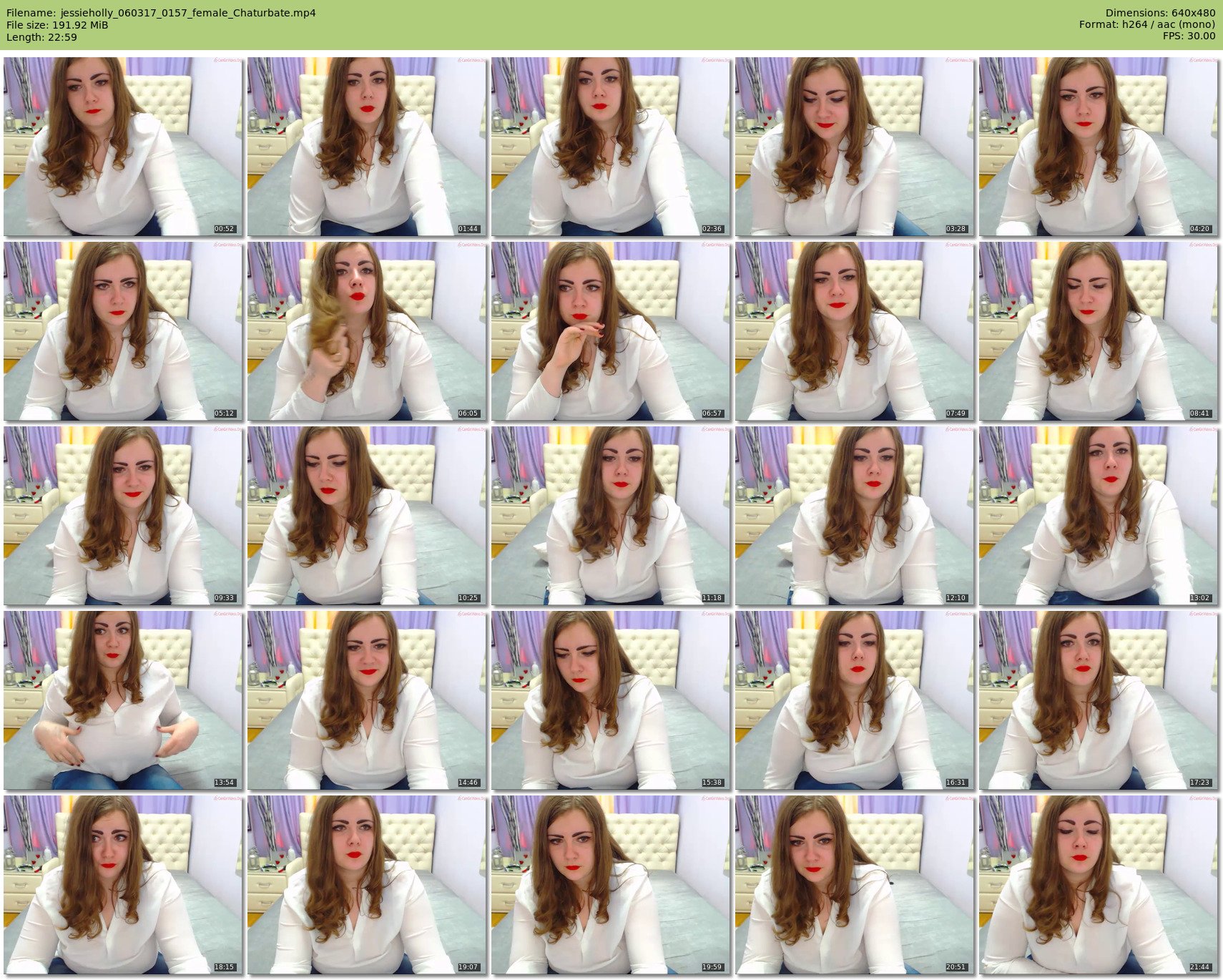Image resolution: width=1223 pixels, height=980 pixels.
Task: Select the "Dimensions: 640x480" text
Action: point(1160,13)
